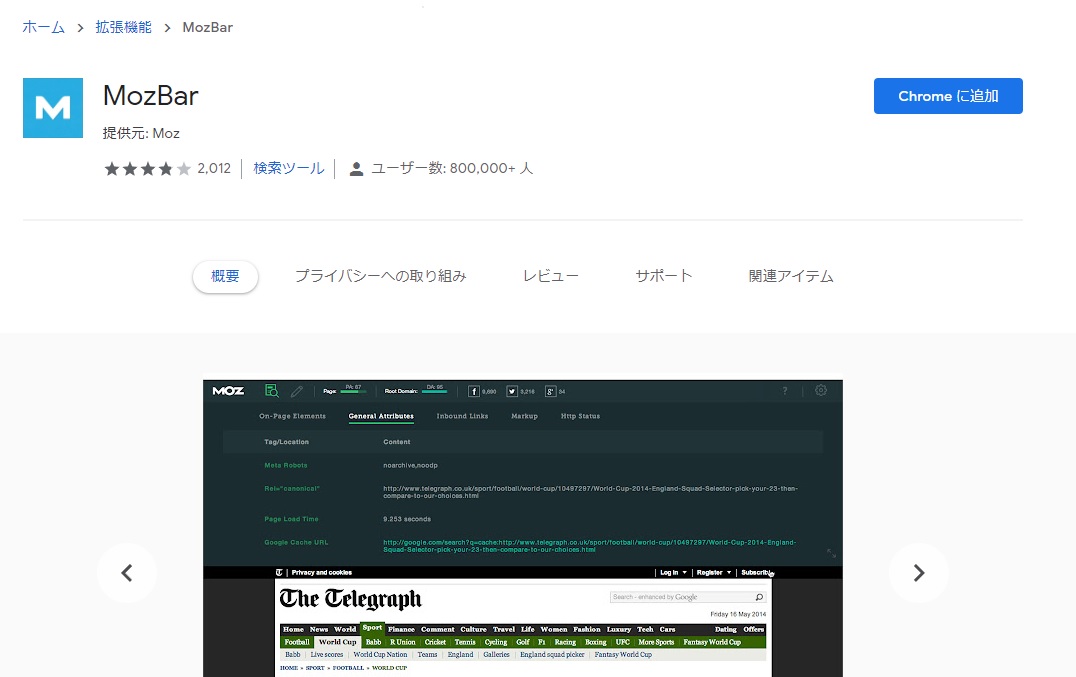This screenshot has width=1076, height=677.
Task: Open the 関連アイテム tab
Action: (x=791, y=276)
